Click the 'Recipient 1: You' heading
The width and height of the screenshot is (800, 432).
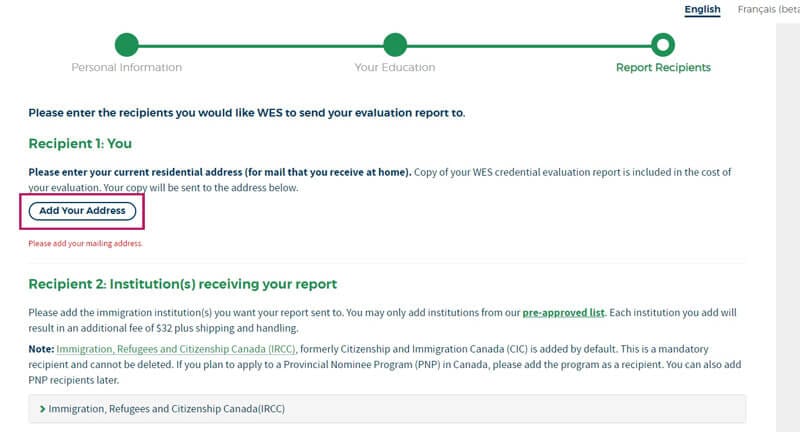pyautogui.click(x=80, y=144)
